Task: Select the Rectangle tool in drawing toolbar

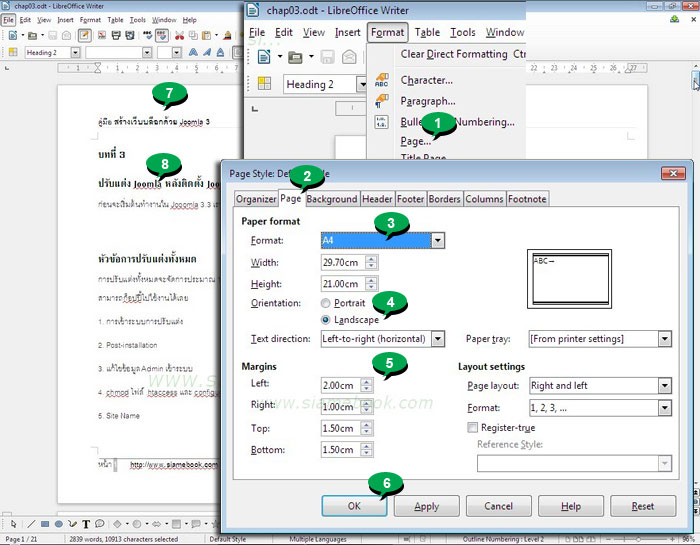Action: pyautogui.click(x=45, y=524)
